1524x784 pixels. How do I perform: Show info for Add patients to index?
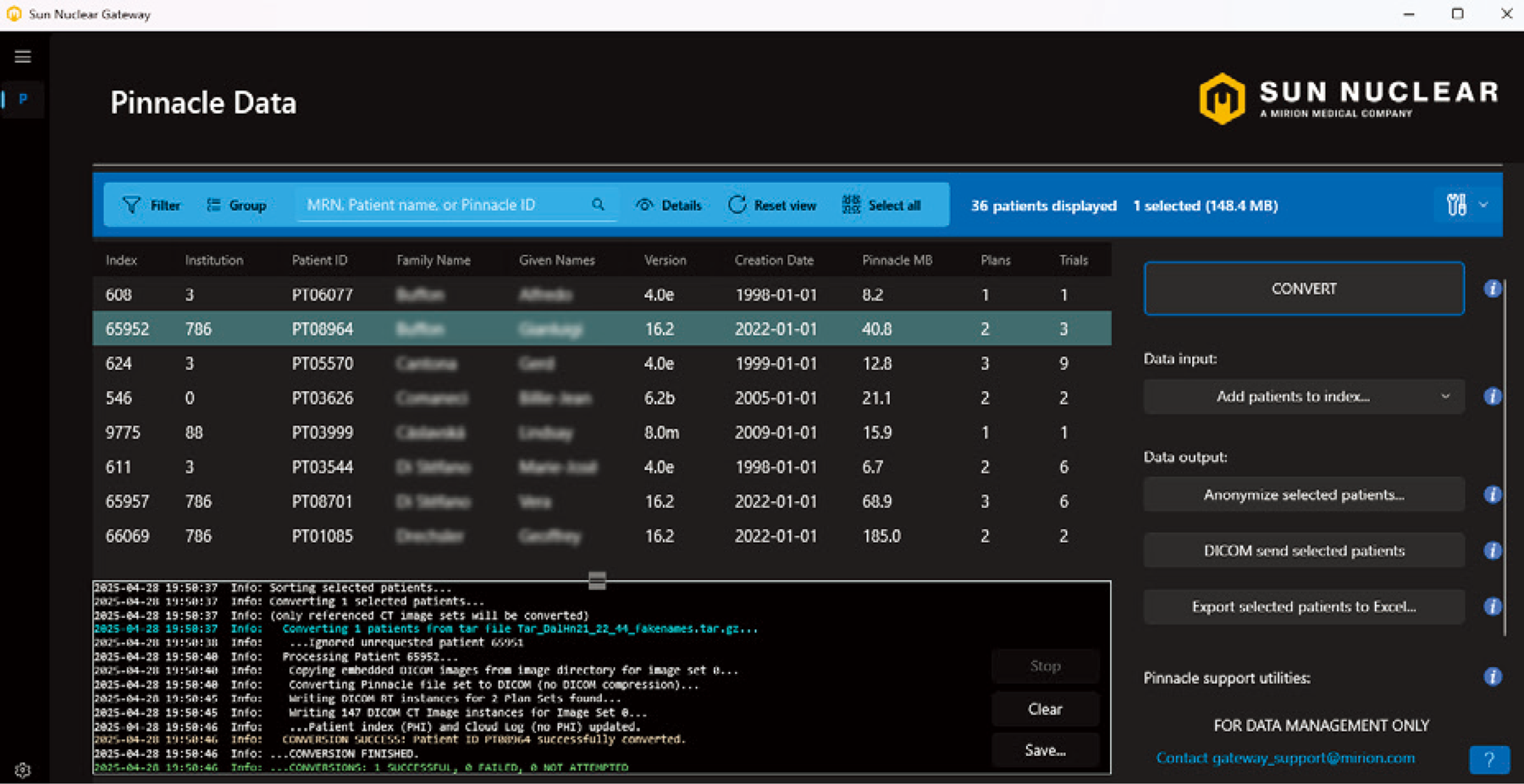click(x=1493, y=396)
